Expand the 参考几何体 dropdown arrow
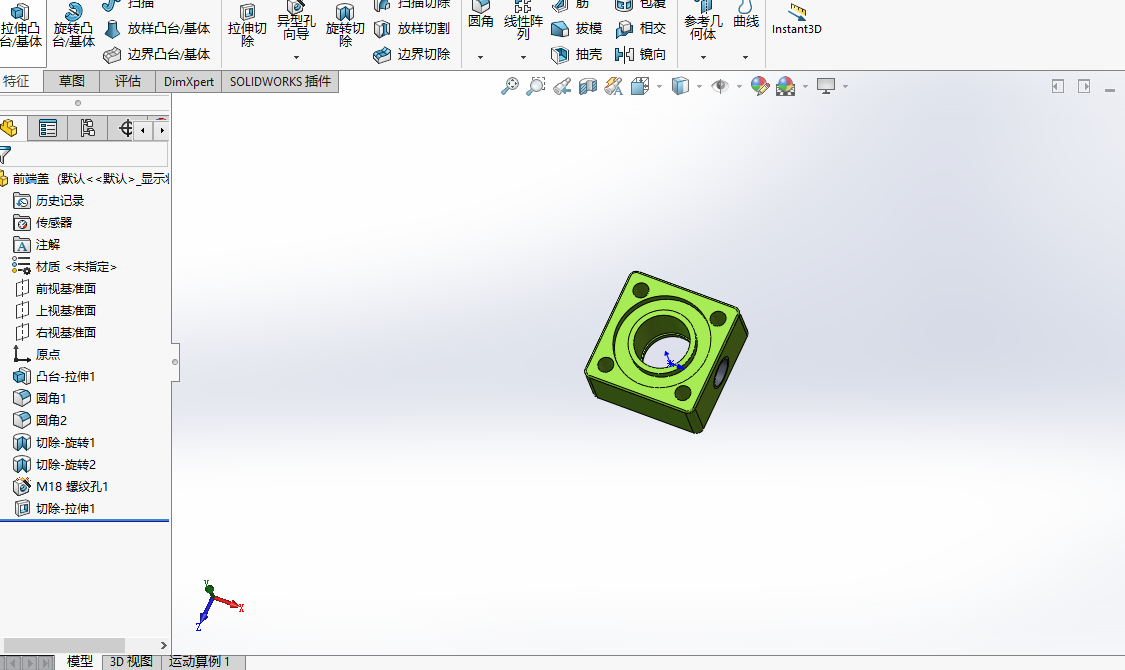The height and width of the screenshot is (670, 1125). (x=703, y=57)
